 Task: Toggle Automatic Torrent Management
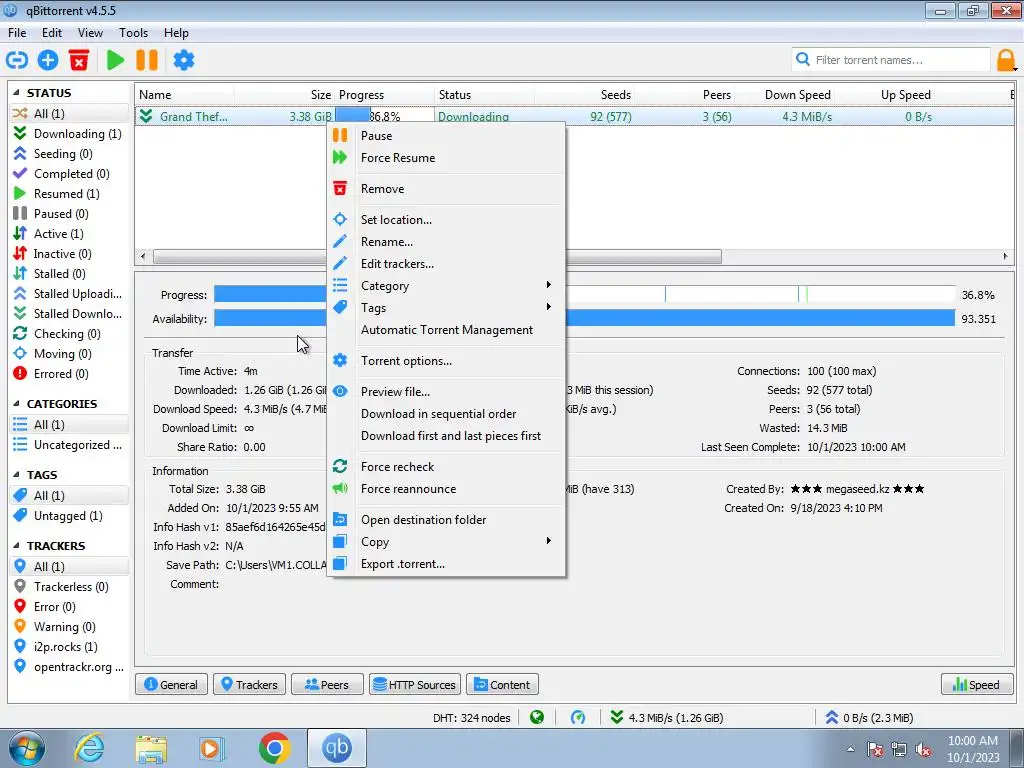coord(447,330)
